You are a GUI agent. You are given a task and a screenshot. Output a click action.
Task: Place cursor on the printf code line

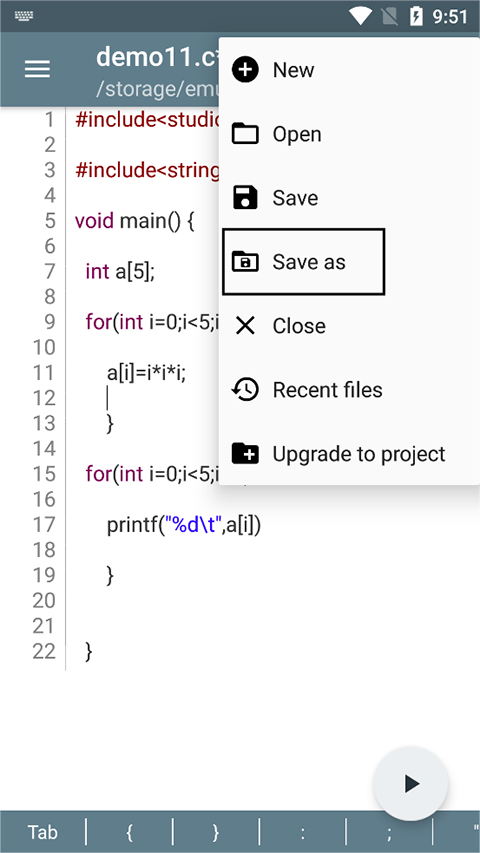184,525
